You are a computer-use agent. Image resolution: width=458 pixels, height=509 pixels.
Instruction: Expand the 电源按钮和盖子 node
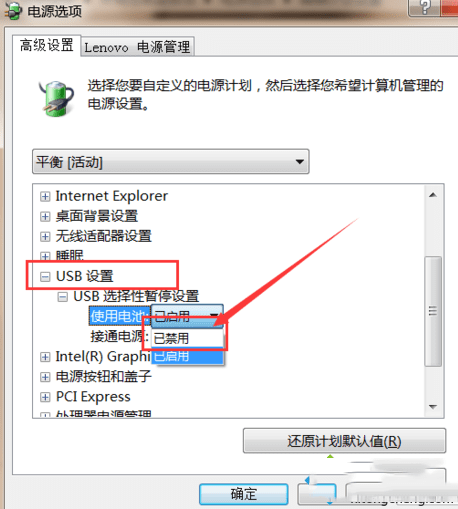(45, 377)
